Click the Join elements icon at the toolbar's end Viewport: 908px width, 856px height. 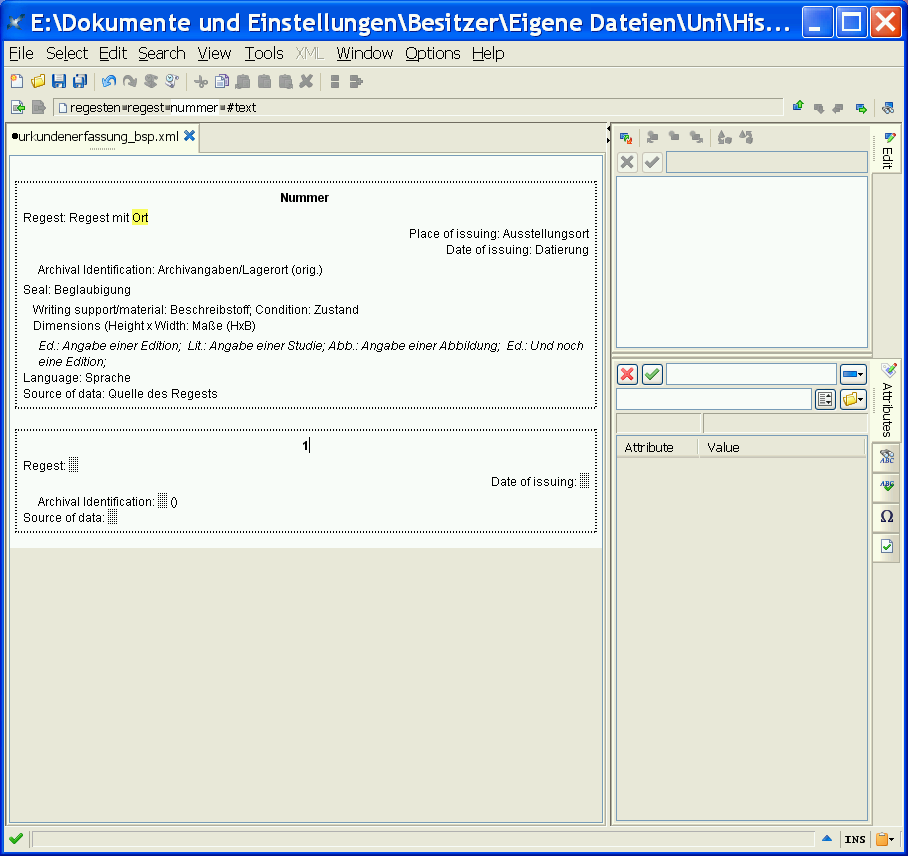click(x=356, y=82)
